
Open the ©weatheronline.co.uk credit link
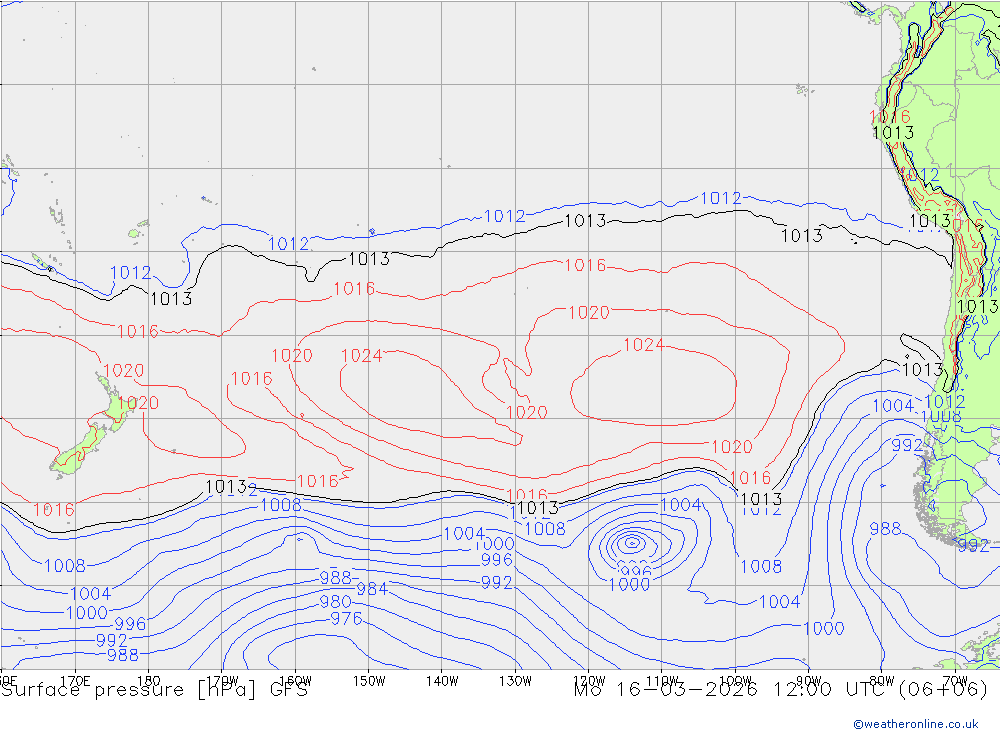[x=916, y=724]
